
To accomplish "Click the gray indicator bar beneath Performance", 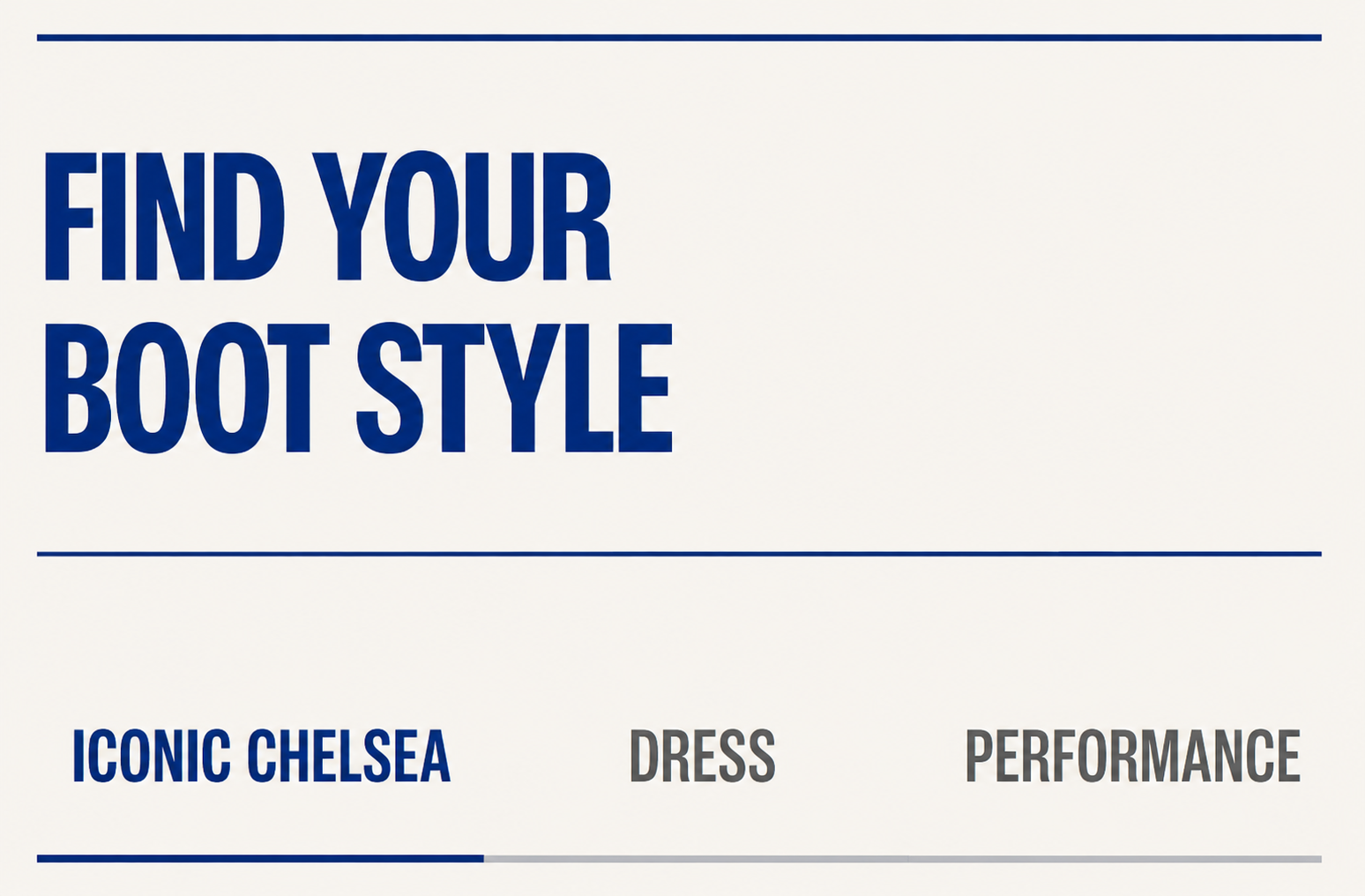I will tap(1115, 858).
